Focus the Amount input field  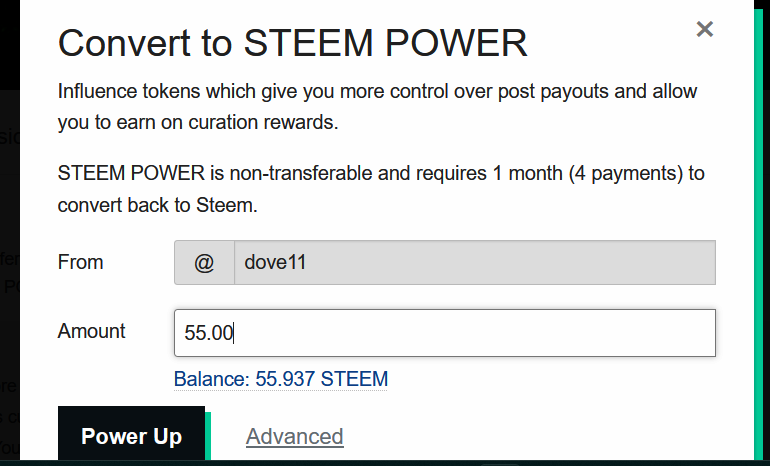[444, 333]
